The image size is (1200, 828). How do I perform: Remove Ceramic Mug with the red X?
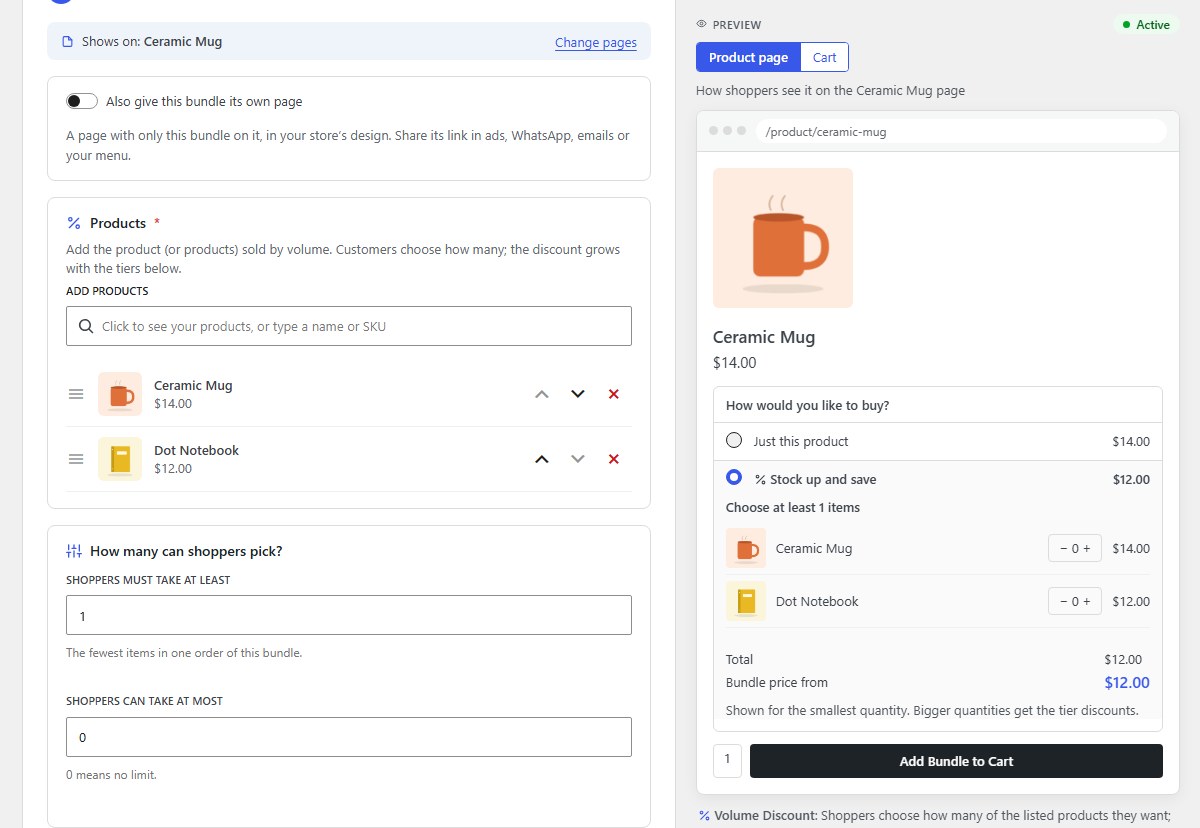pos(614,394)
